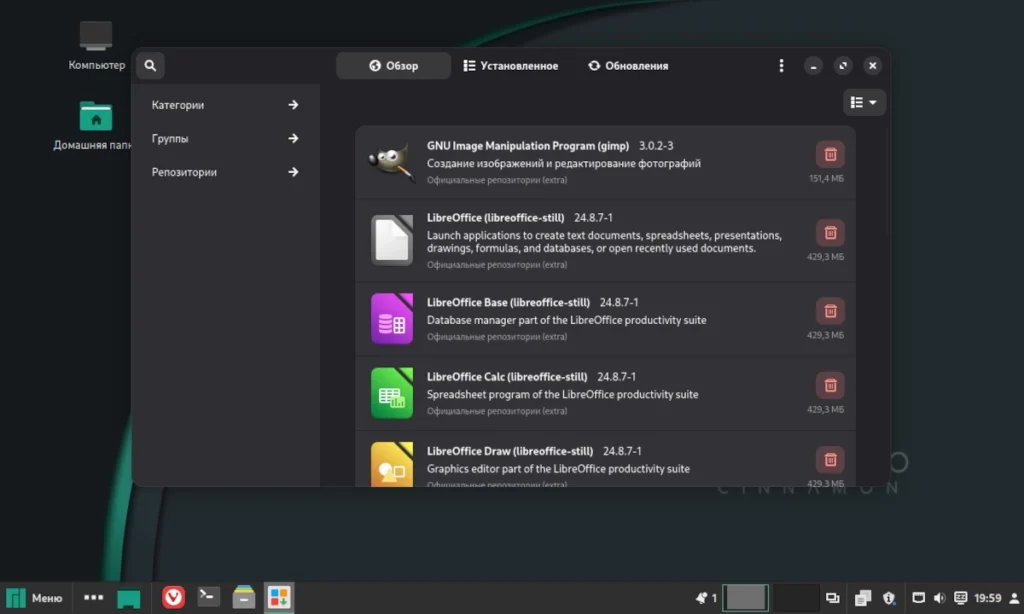This screenshot has height=614, width=1024.
Task: Open the Меню start button in the taskbar
Action: click(x=34, y=598)
